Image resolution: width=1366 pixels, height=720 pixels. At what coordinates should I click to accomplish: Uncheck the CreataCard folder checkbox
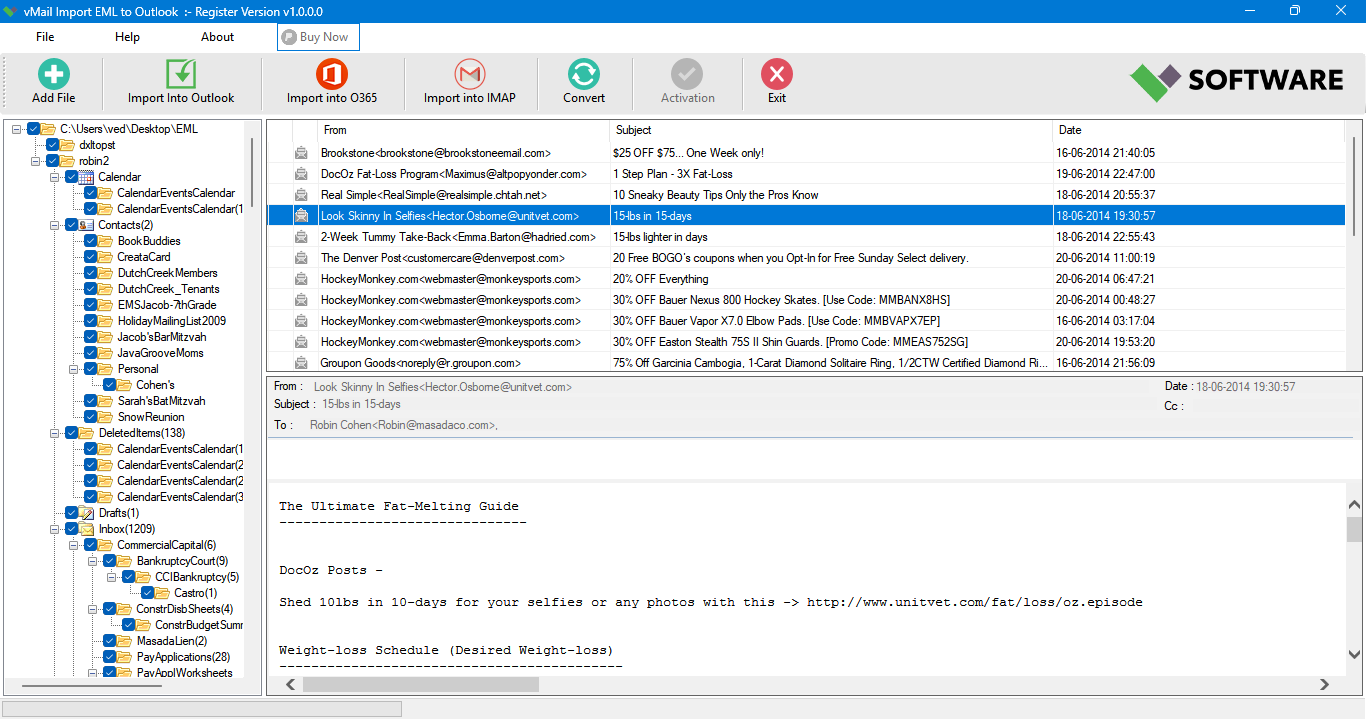[x=91, y=257]
